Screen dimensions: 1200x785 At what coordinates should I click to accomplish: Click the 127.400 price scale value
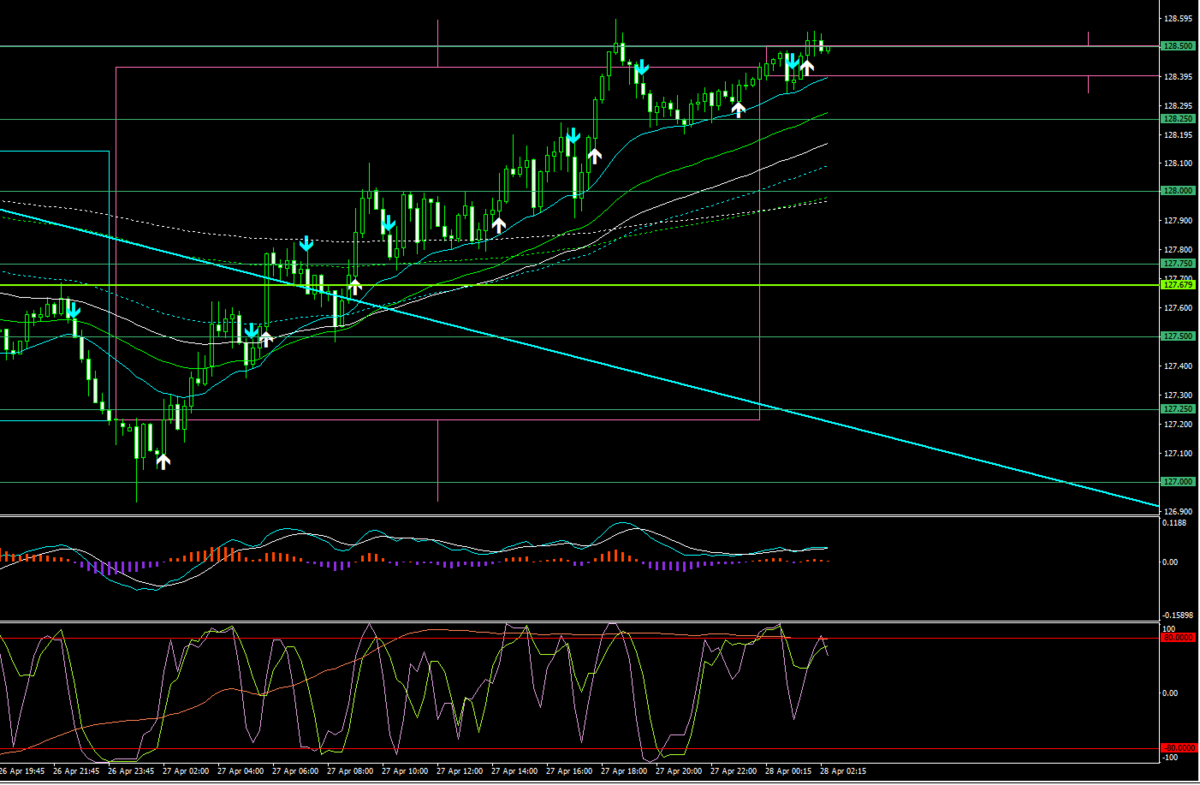click(1178, 367)
